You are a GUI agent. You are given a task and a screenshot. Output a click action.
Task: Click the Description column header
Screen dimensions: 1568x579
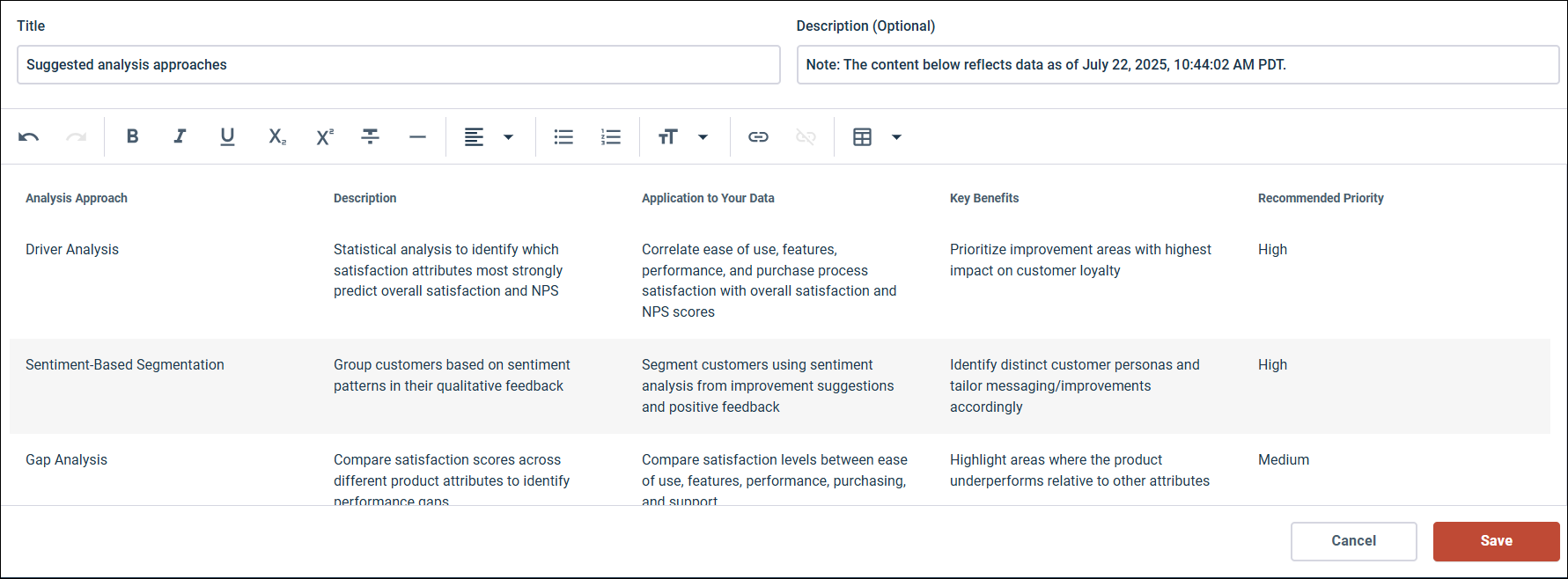click(x=364, y=198)
